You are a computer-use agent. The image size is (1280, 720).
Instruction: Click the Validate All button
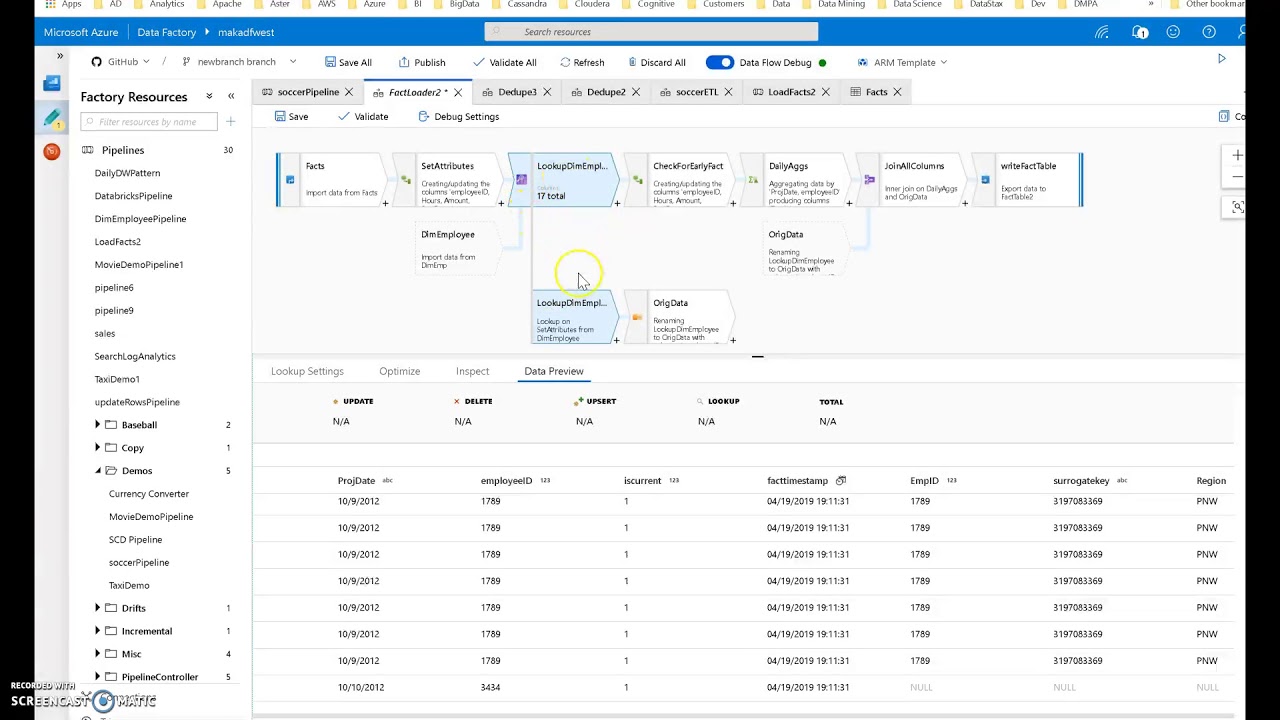(505, 63)
